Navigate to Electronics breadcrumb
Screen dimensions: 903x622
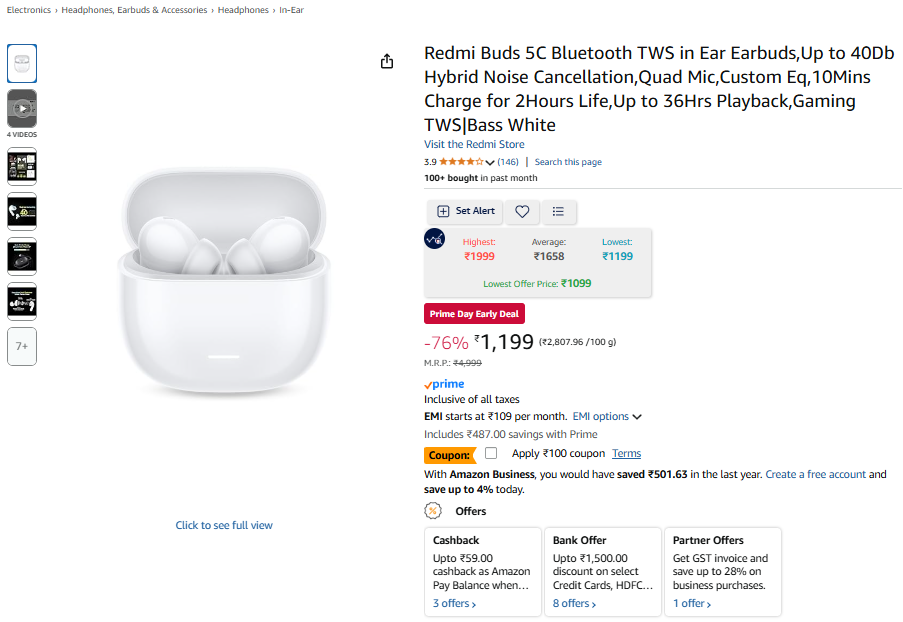(x=29, y=10)
